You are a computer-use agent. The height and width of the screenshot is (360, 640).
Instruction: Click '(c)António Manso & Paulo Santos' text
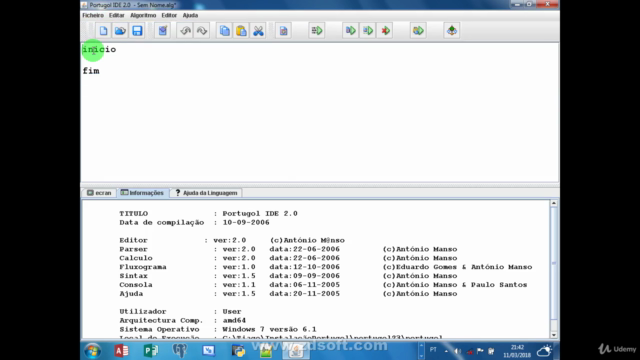point(455,285)
